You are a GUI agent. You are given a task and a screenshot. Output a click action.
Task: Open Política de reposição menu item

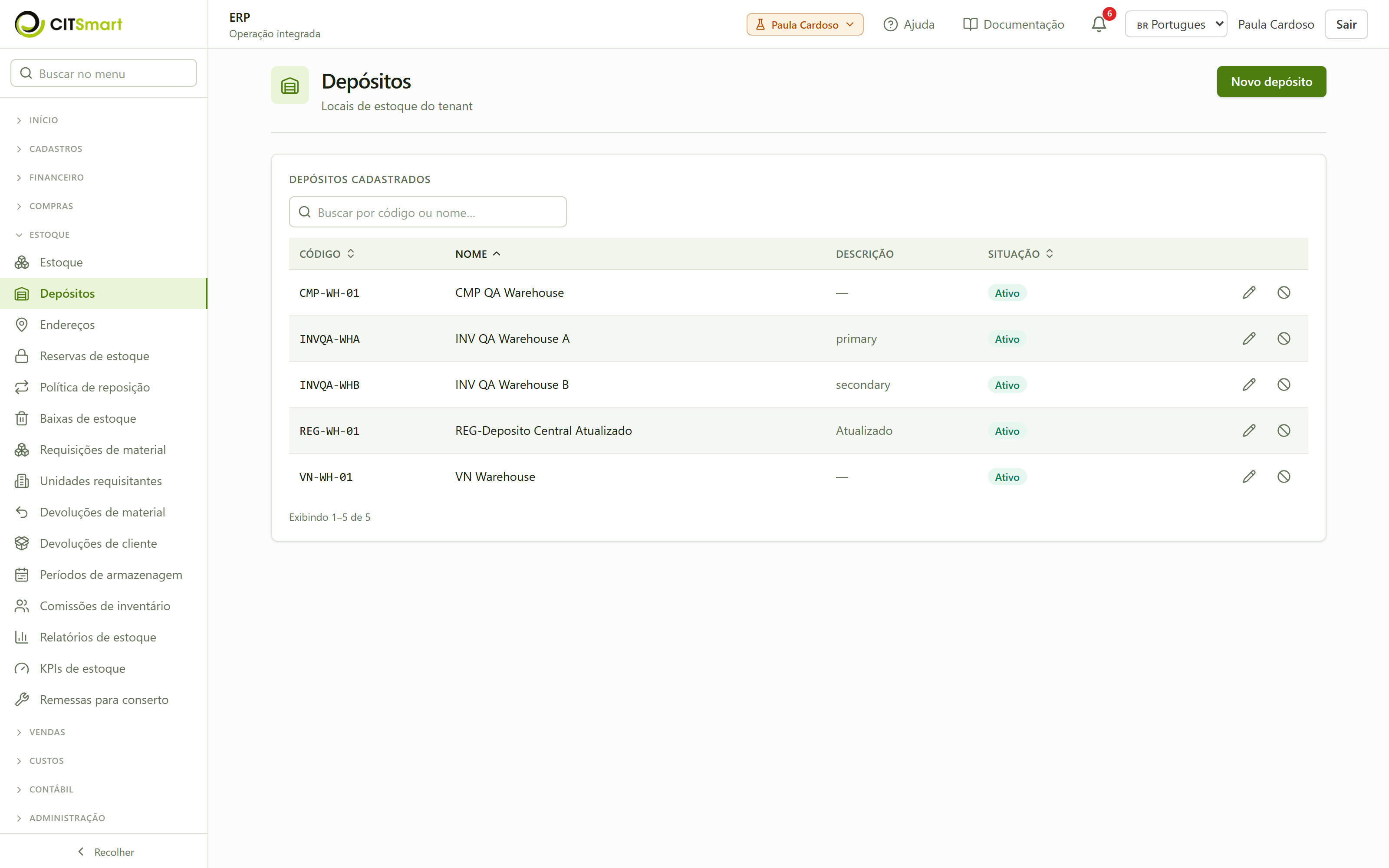tap(103, 388)
